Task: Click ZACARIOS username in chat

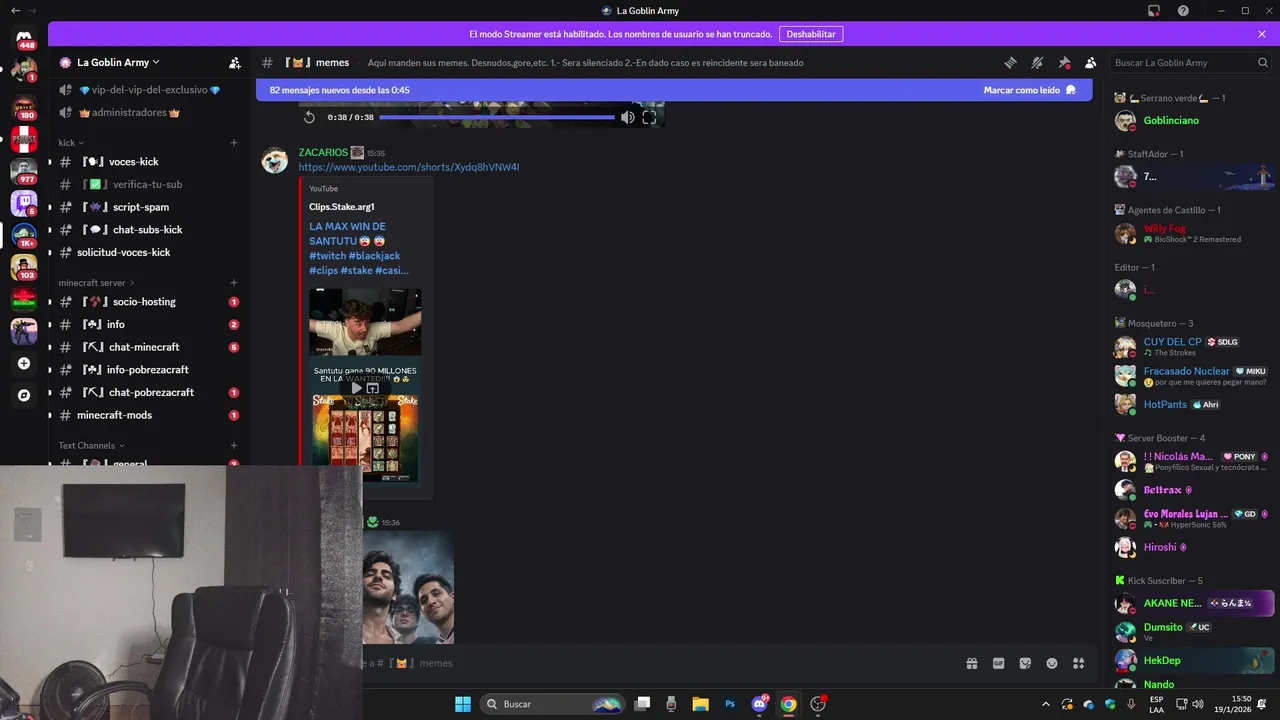Action: coord(323,152)
